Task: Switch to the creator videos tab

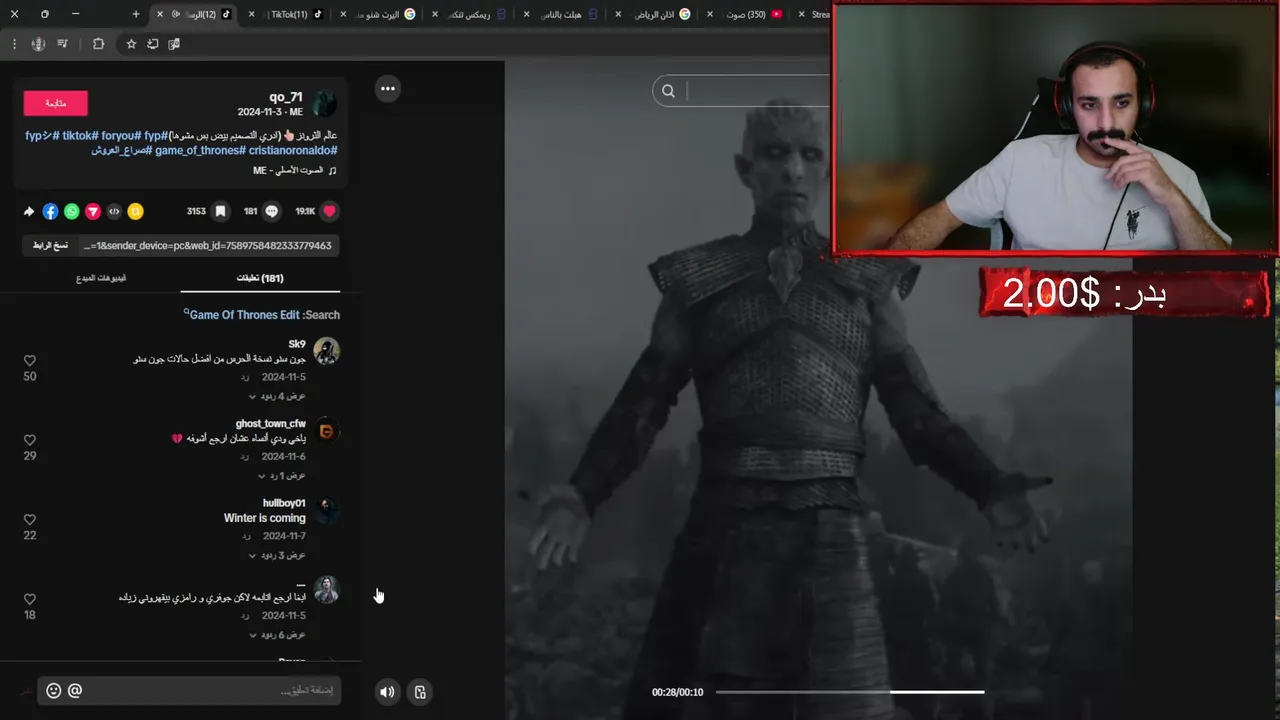Action: 101,279
